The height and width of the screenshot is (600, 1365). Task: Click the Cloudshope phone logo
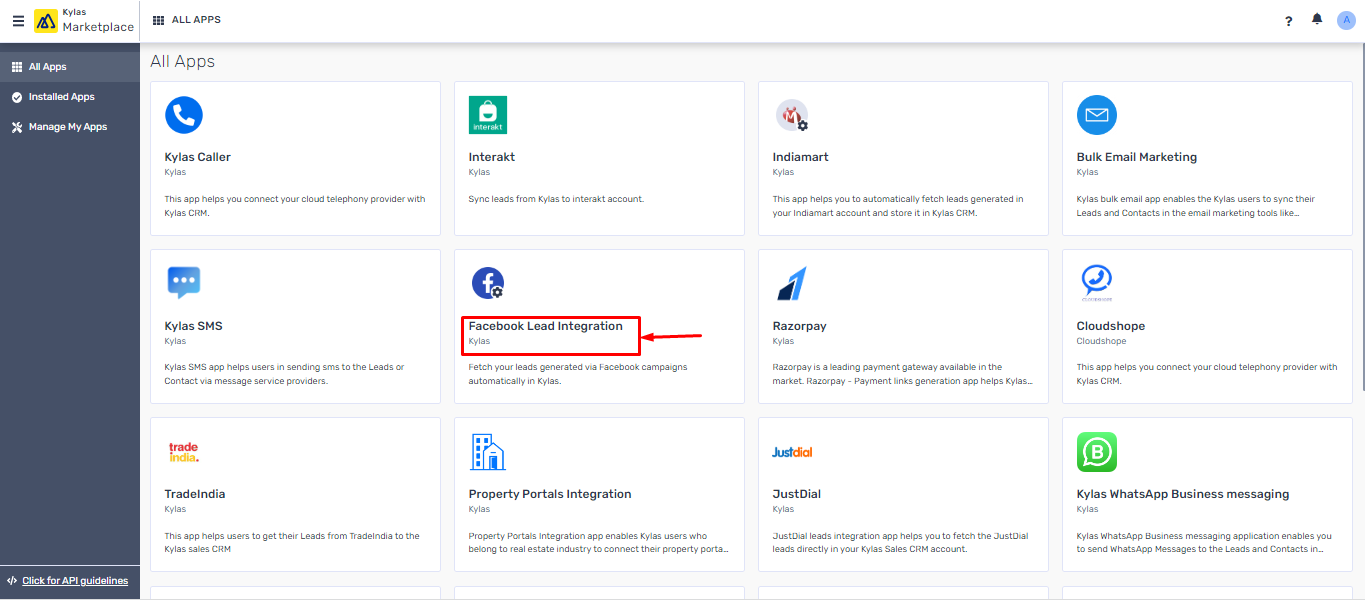pyautogui.click(x=1096, y=283)
